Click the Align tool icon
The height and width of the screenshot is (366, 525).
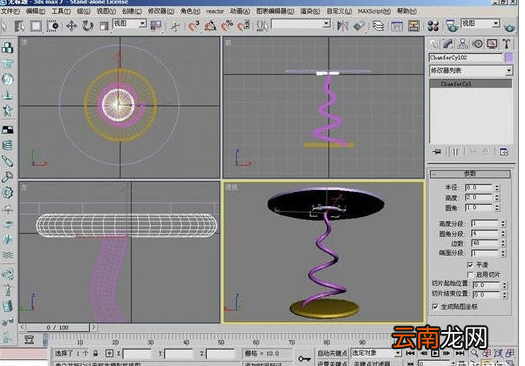tap(359, 26)
